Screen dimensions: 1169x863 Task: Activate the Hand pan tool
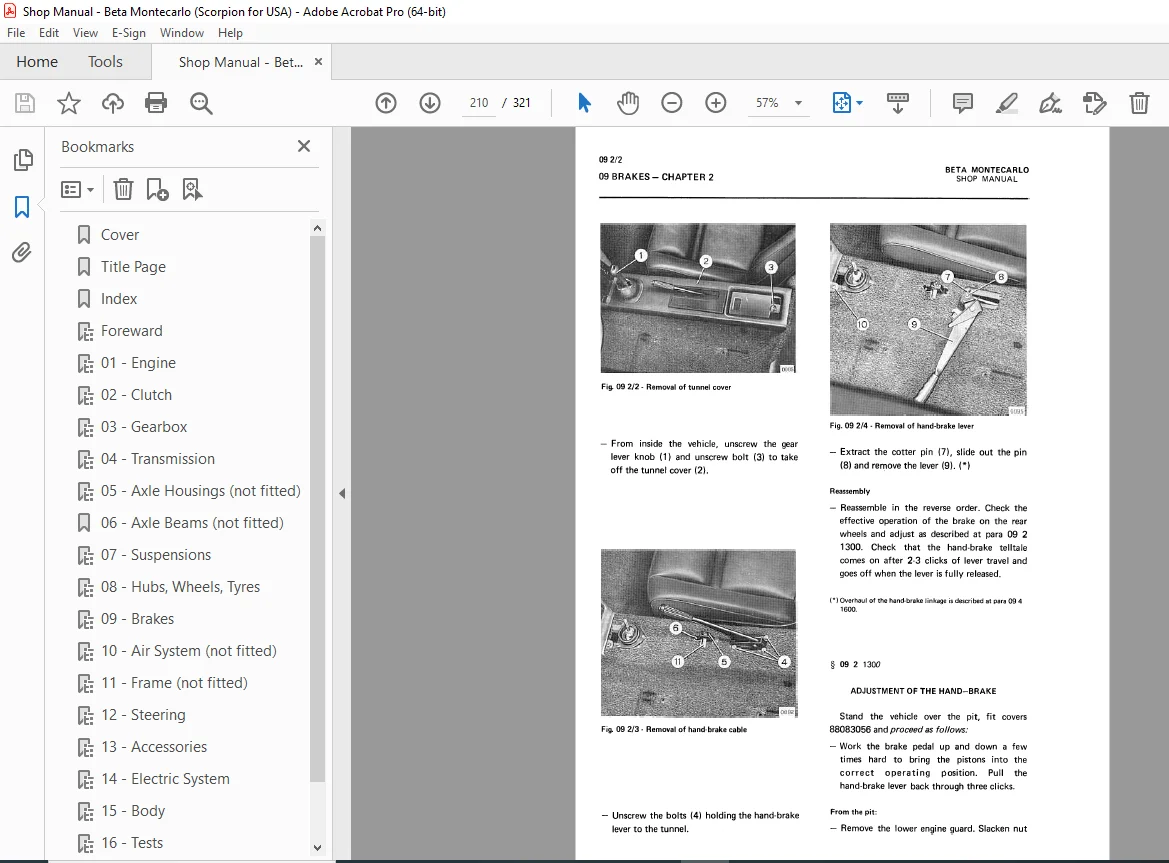coord(628,103)
